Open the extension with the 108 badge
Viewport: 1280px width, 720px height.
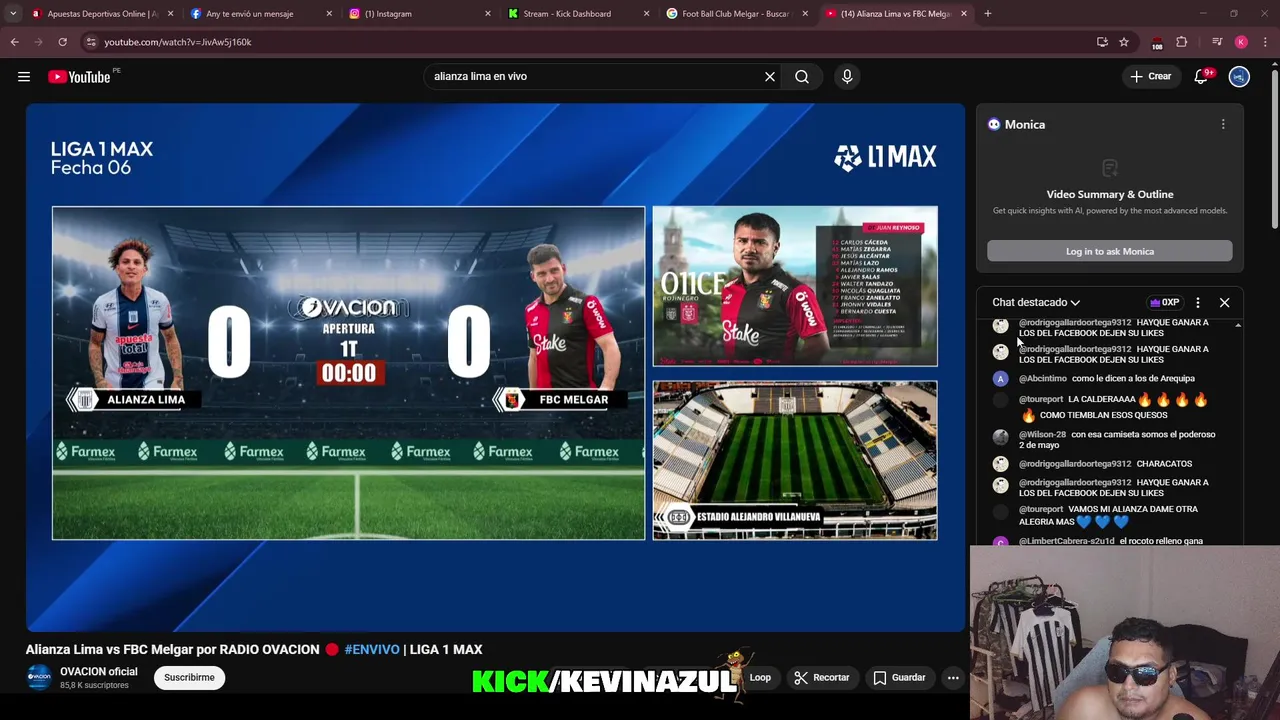point(1157,42)
